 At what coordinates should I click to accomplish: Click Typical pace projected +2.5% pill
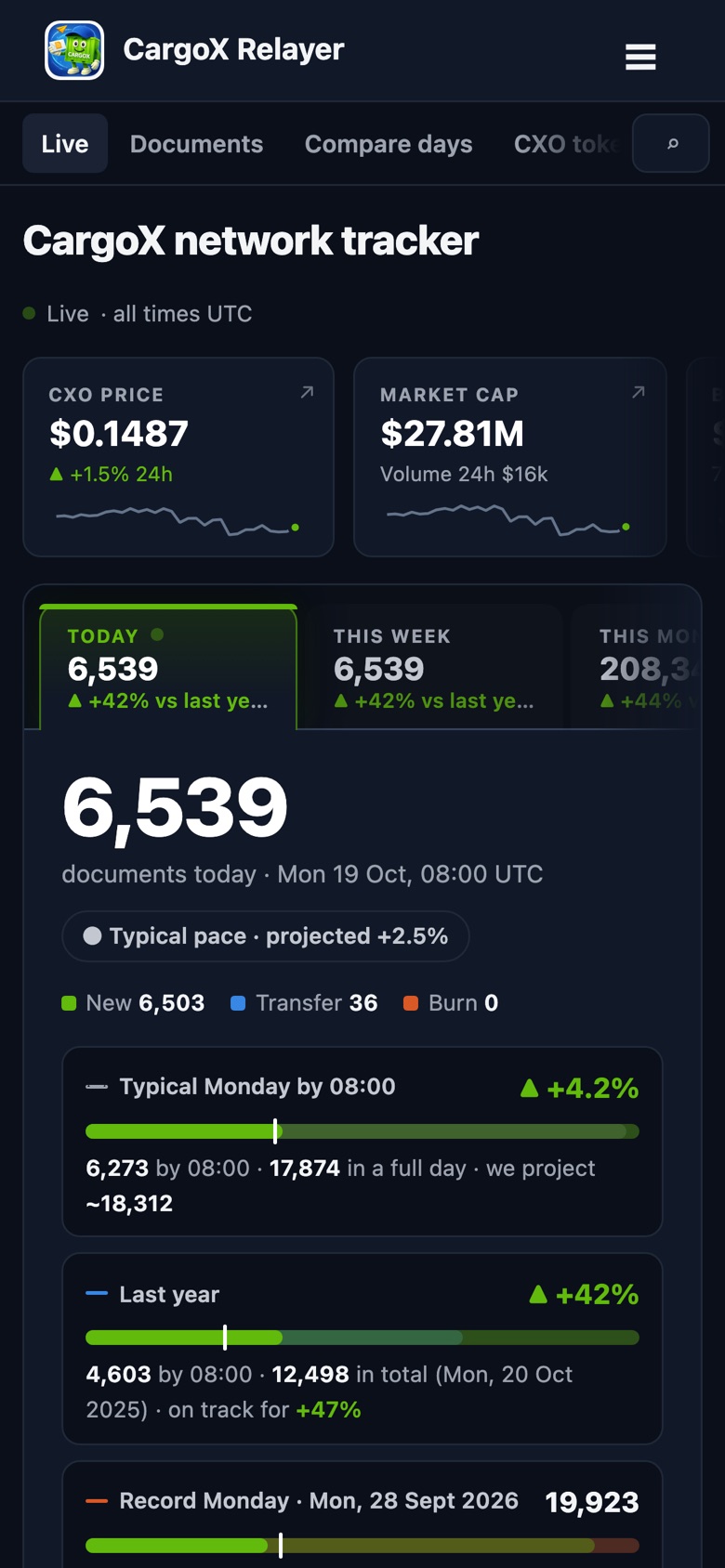tap(266, 936)
